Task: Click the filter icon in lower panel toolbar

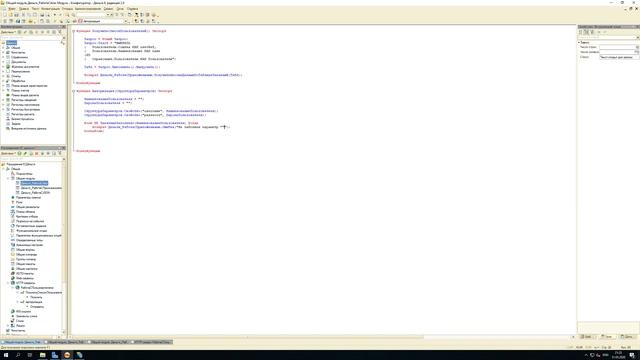Action: [x=60, y=153]
